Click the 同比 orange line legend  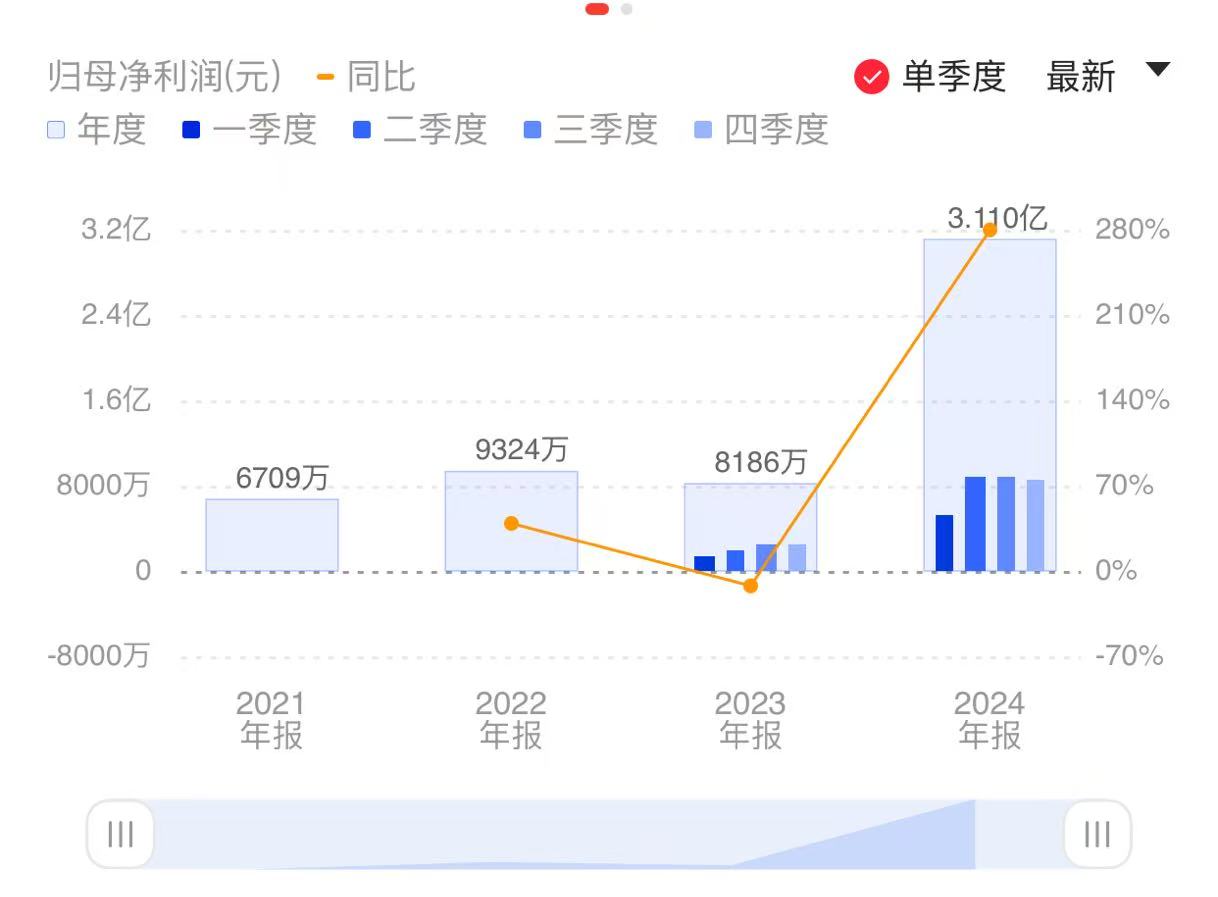(x=366, y=77)
